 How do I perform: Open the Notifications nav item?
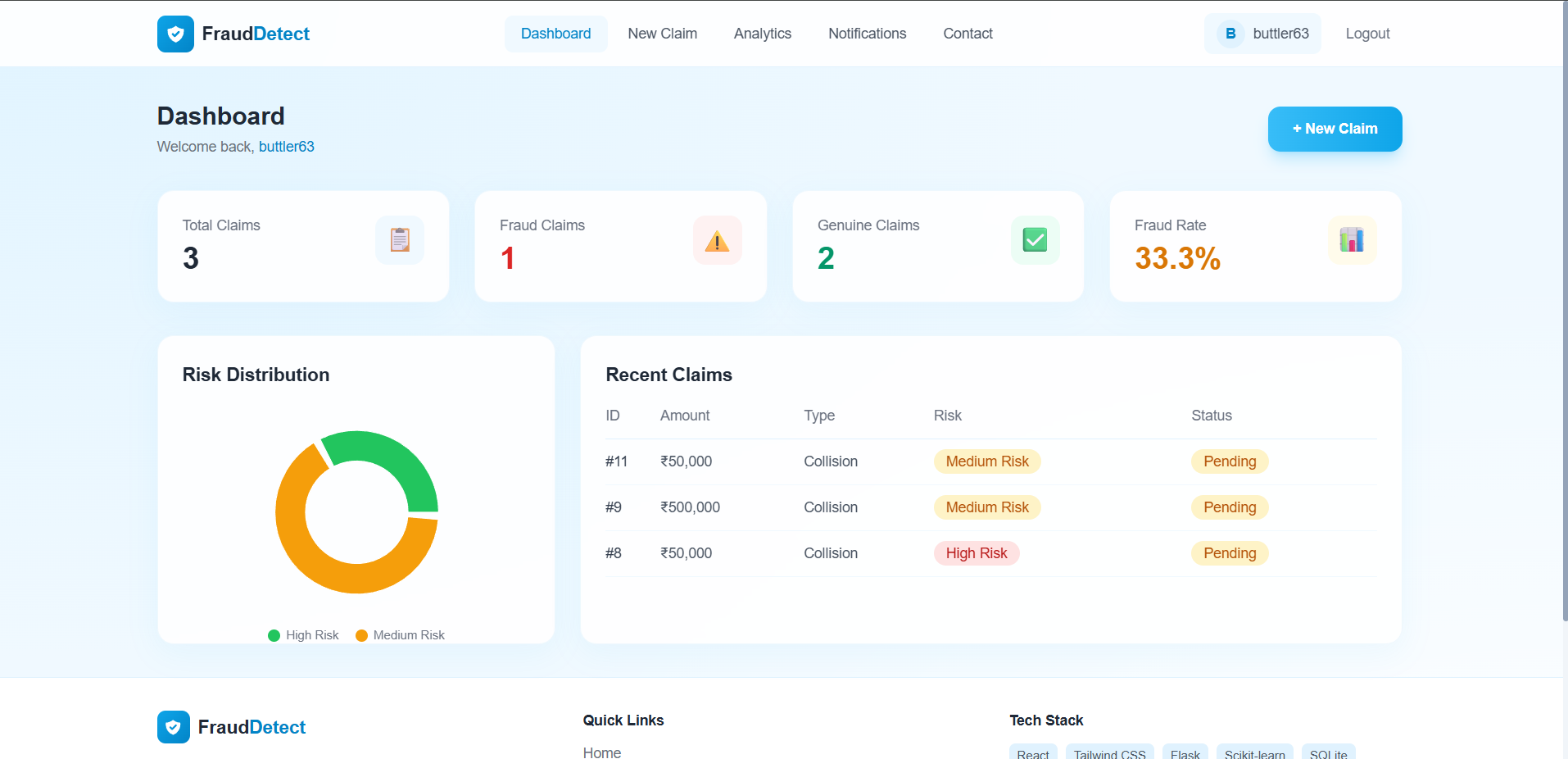(x=867, y=34)
